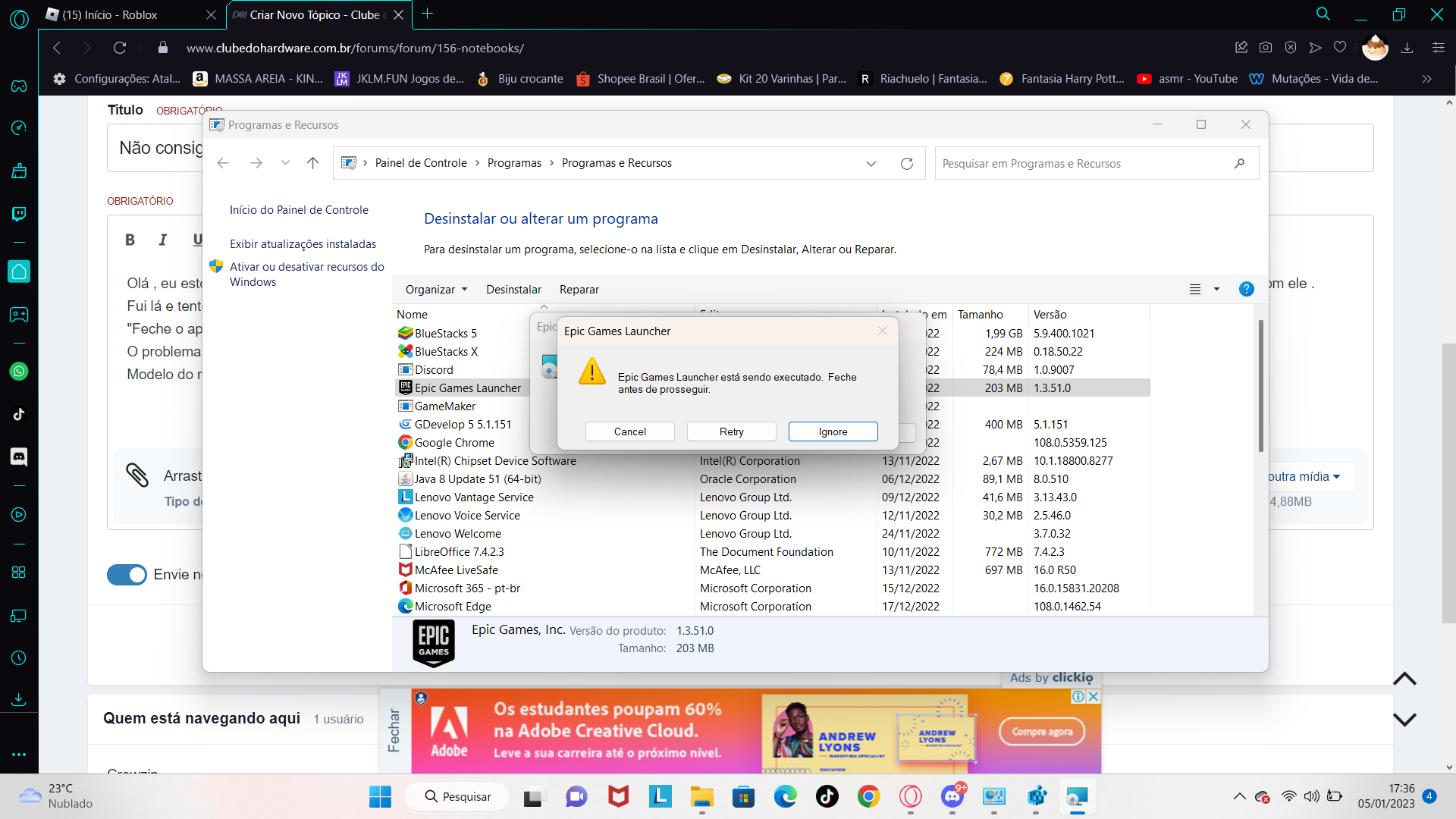Image resolution: width=1456 pixels, height=819 pixels.
Task: Click the Pesquisar em Programas e Recursos field
Action: [1097, 163]
